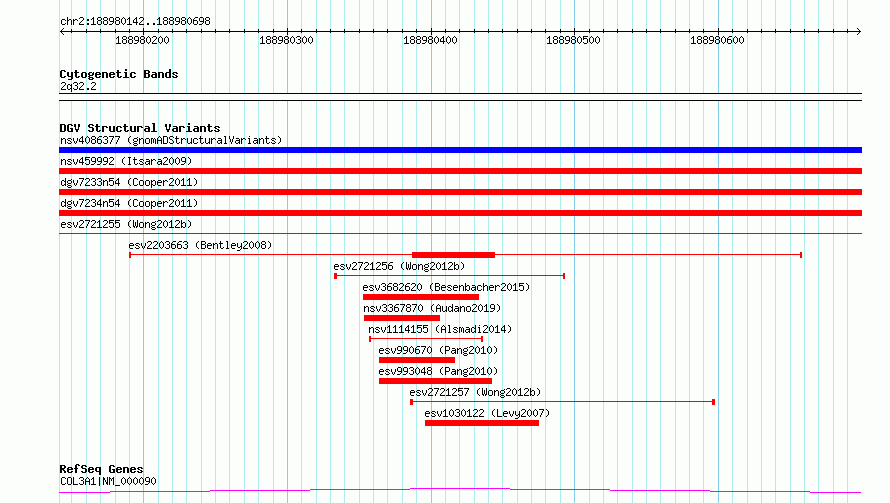Open esv993048 (Pang2010) label
This screenshot has height=503, width=890.
pos(438,371)
